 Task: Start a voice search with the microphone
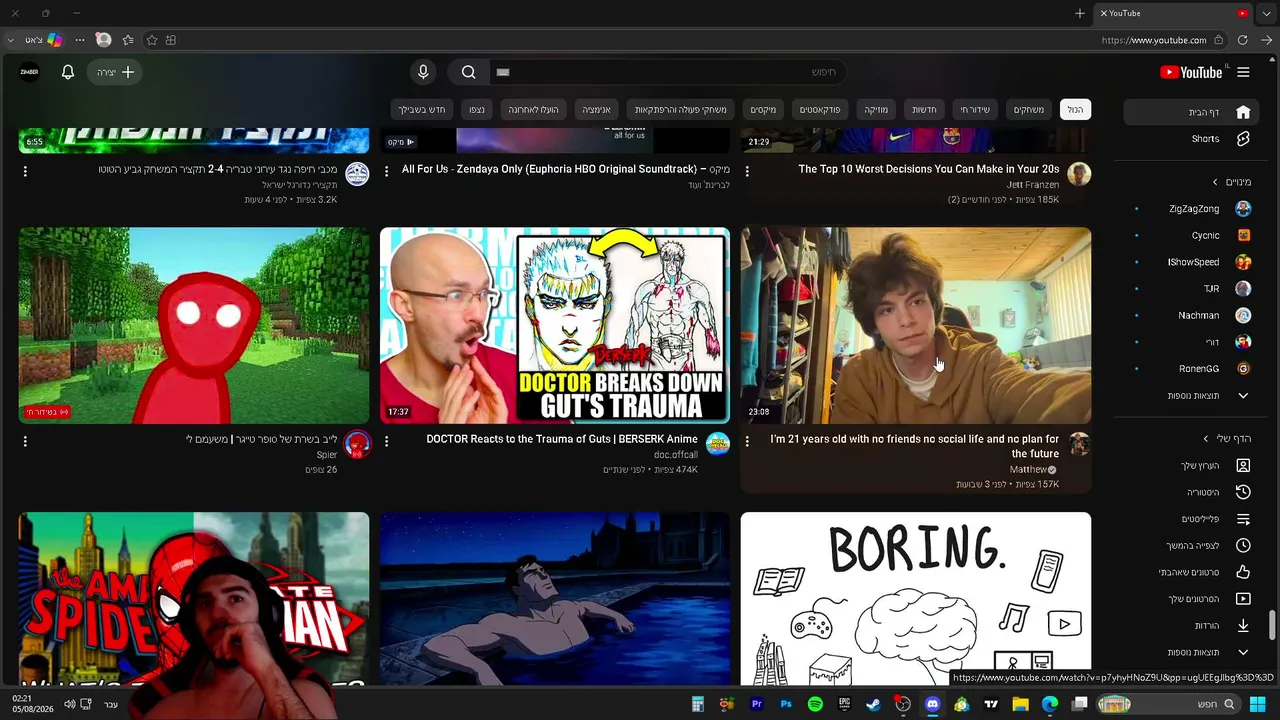click(423, 72)
